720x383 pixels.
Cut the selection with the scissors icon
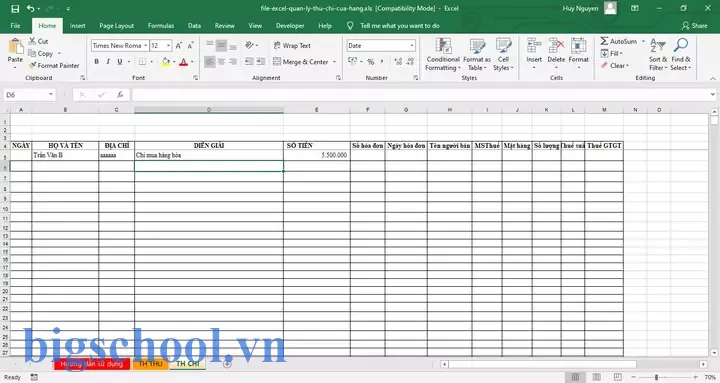(x=32, y=41)
